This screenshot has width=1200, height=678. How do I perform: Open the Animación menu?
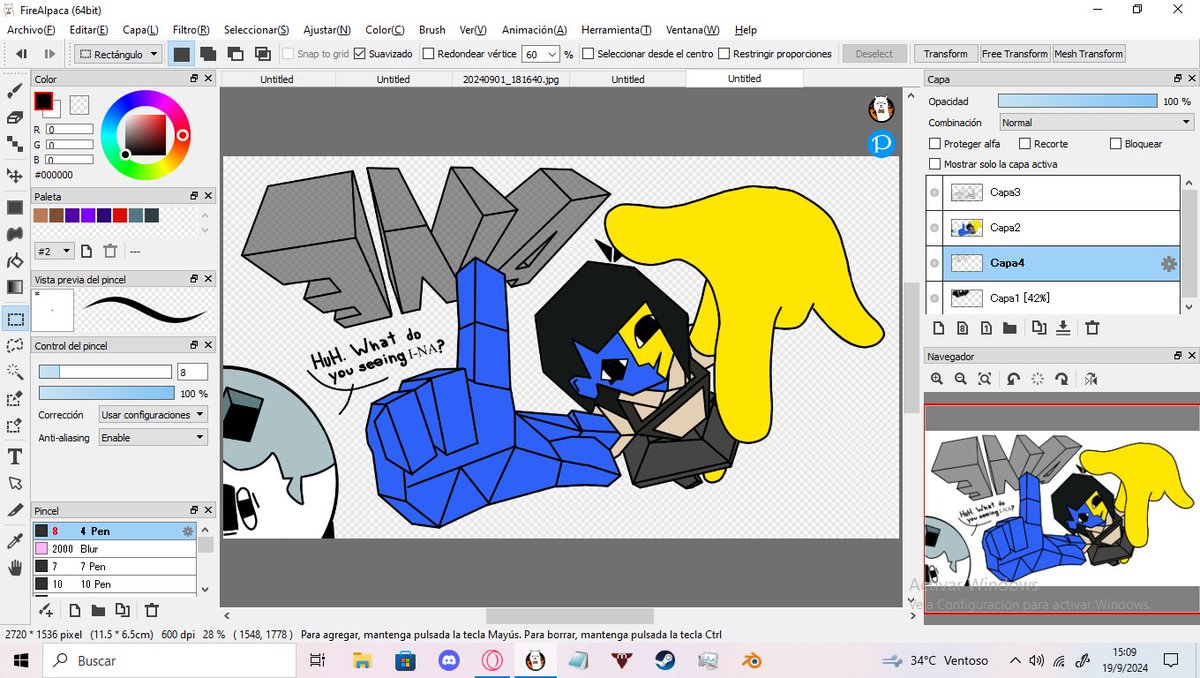point(534,30)
